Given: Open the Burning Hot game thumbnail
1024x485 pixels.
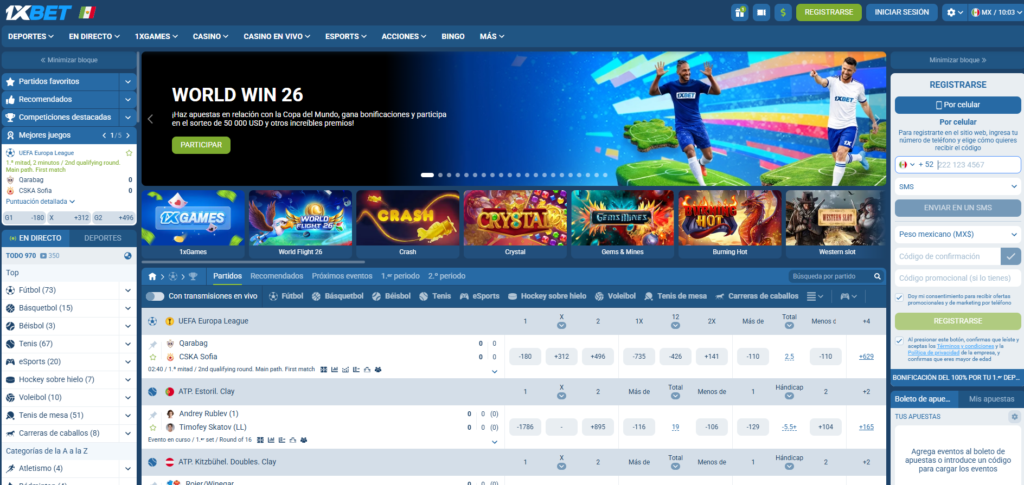Looking at the screenshot, I should 729,224.
